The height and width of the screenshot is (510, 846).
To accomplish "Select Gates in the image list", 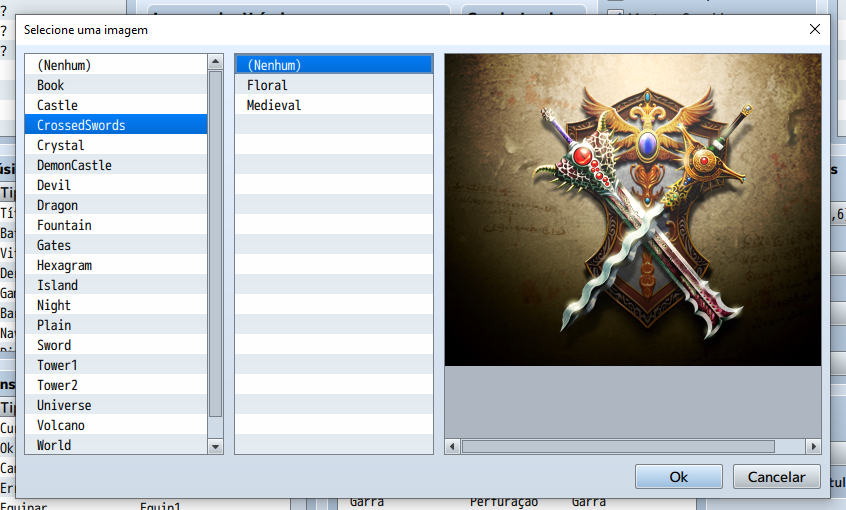I will tap(116, 245).
